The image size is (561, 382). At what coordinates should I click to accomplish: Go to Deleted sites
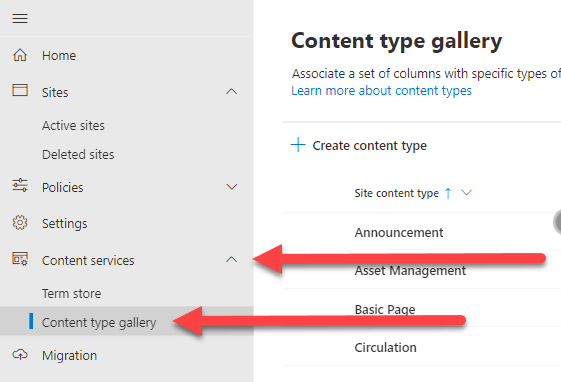[78, 155]
